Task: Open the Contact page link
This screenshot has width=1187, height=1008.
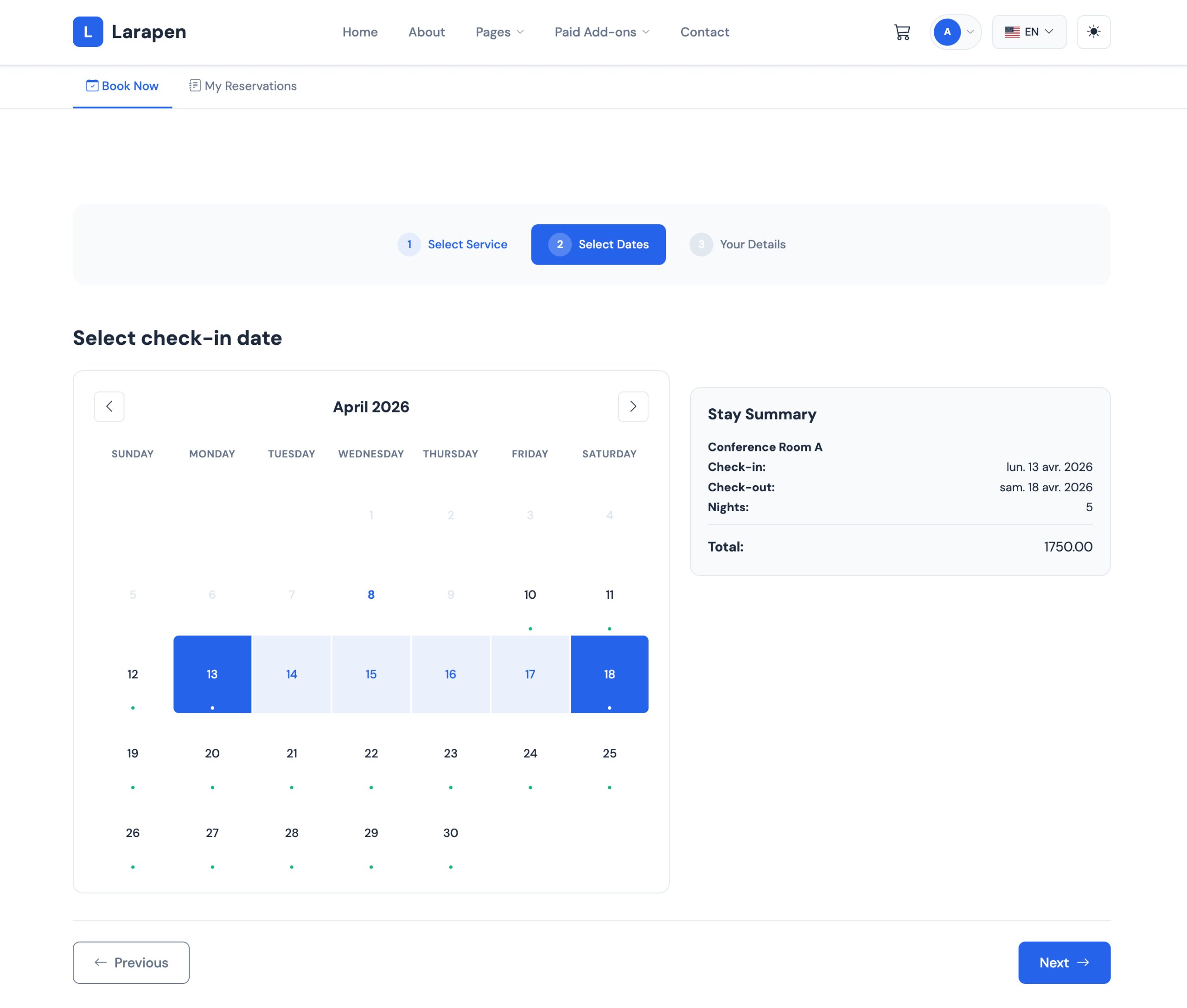Action: [704, 32]
